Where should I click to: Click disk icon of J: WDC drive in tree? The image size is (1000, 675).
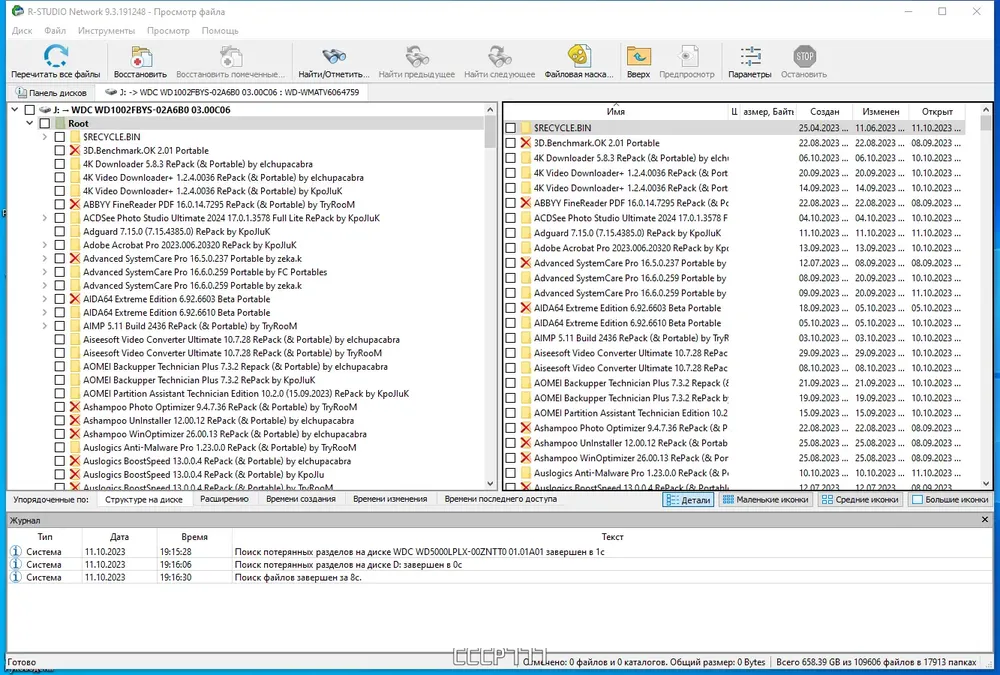[x=44, y=110]
